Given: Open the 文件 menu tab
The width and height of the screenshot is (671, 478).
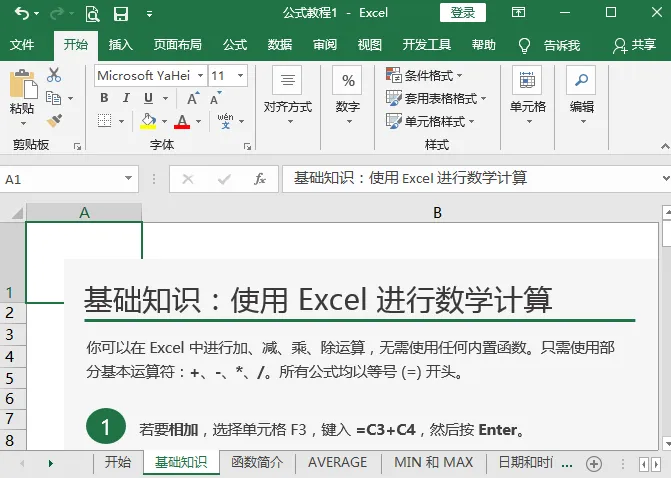Looking at the screenshot, I should tap(22, 45).
